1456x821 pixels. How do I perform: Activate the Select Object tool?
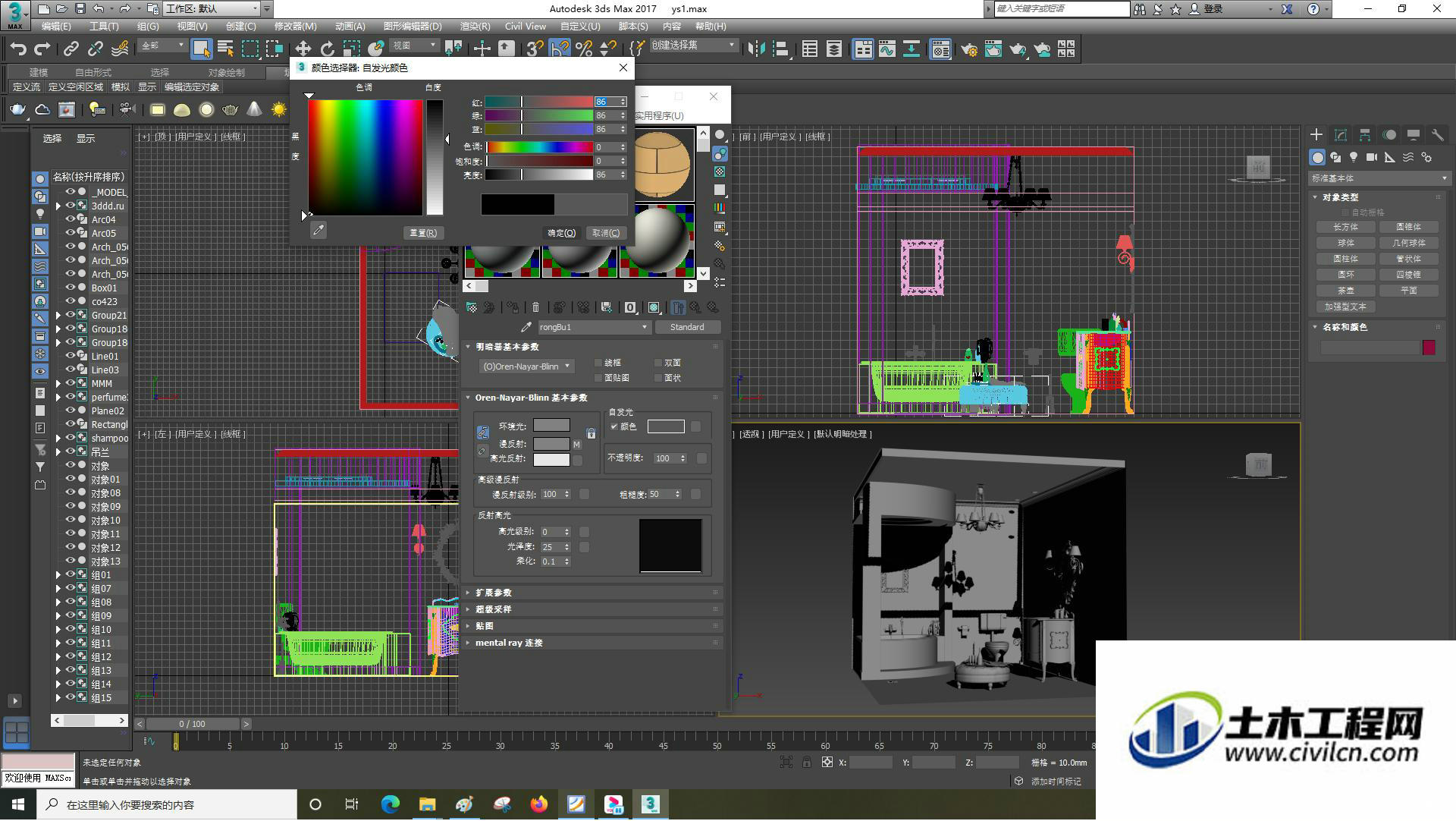coord(201,49)
